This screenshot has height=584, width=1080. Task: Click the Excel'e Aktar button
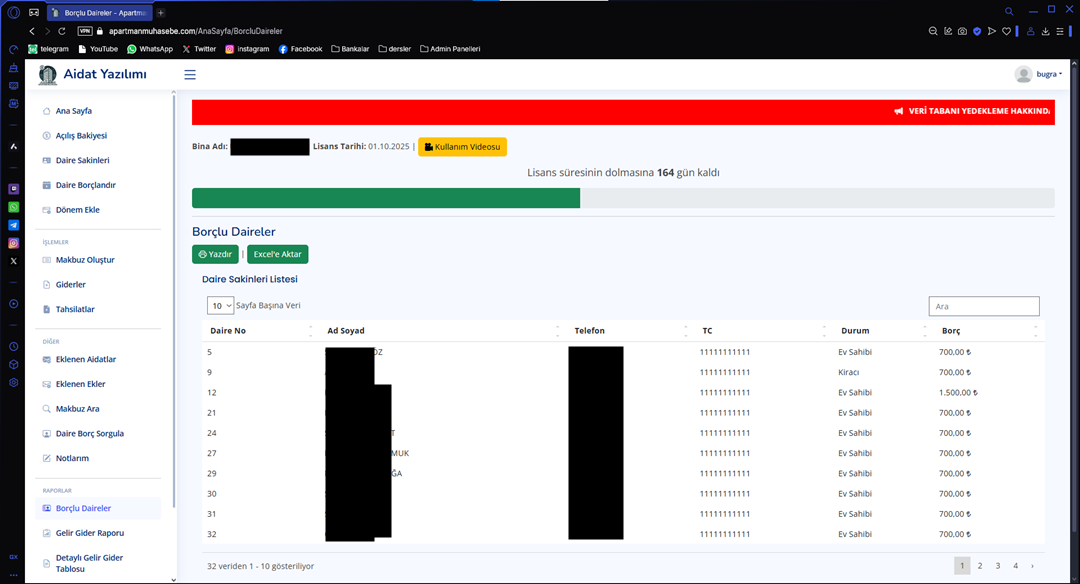(x=277, y=254)
